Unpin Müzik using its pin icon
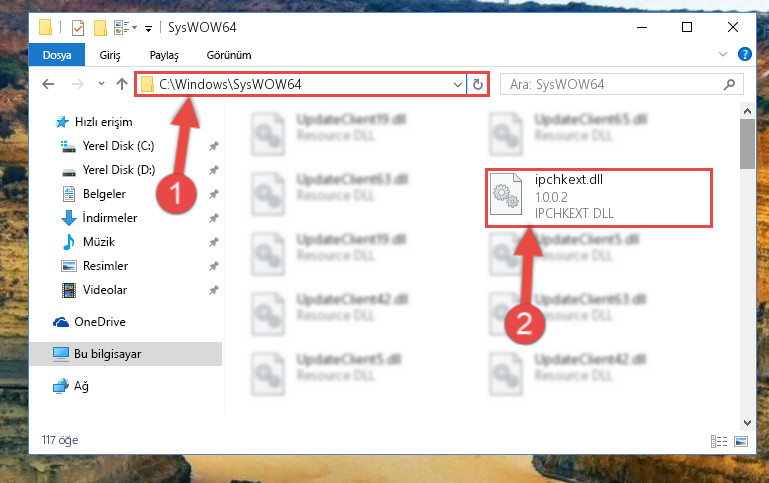Screen dimensions: 769x483 213,242
